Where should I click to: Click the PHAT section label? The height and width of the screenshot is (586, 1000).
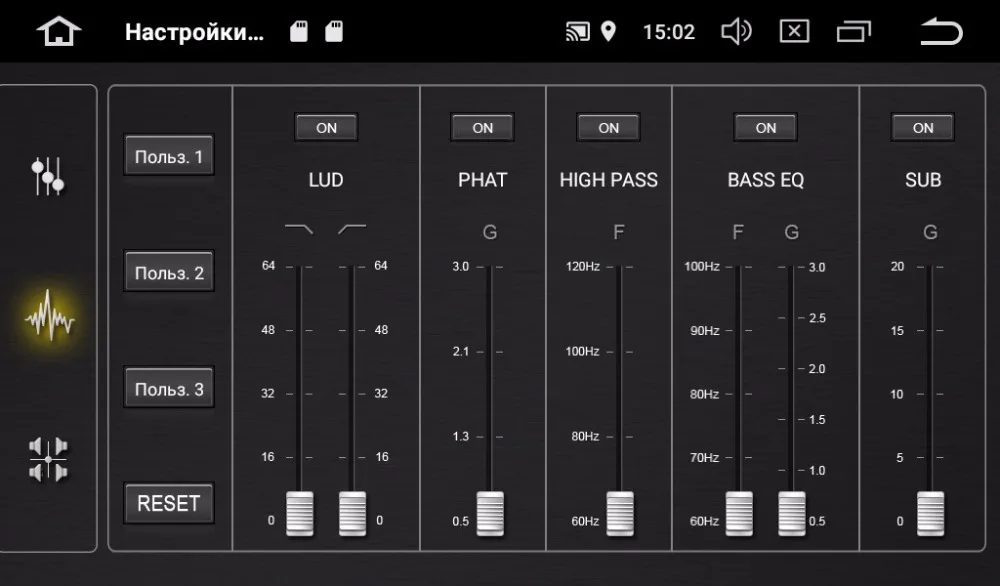(483, 180)
